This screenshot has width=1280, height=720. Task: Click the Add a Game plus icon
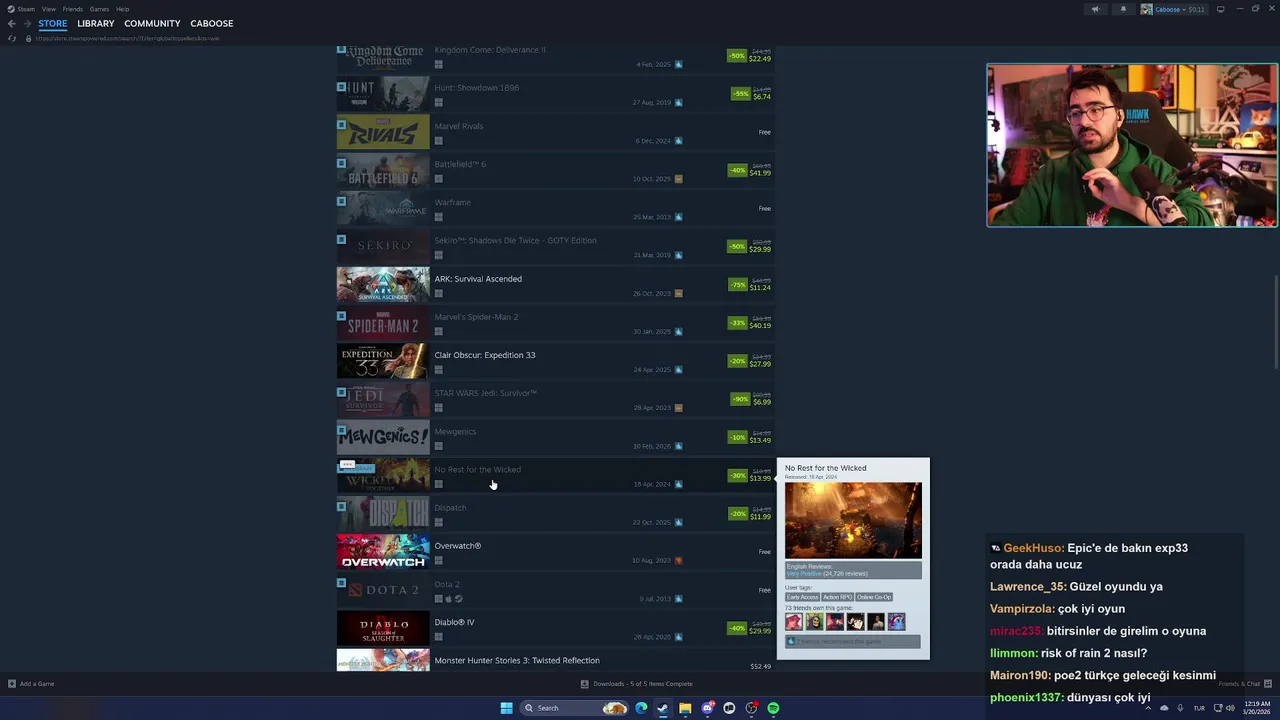click(x=12, y=684)
